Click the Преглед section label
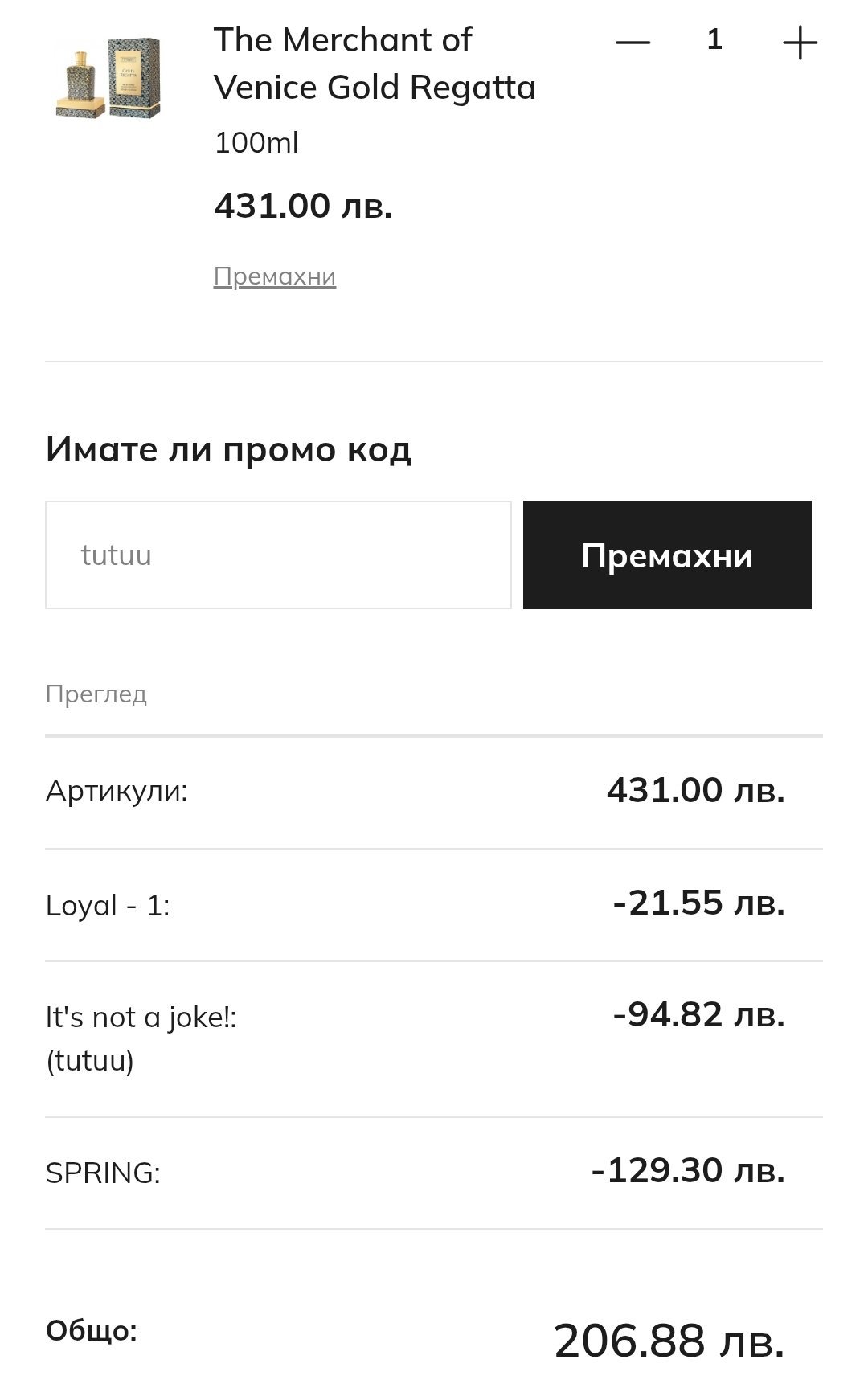The width and height of the screenshot is (868, 1384). click(x=96, y=694)
